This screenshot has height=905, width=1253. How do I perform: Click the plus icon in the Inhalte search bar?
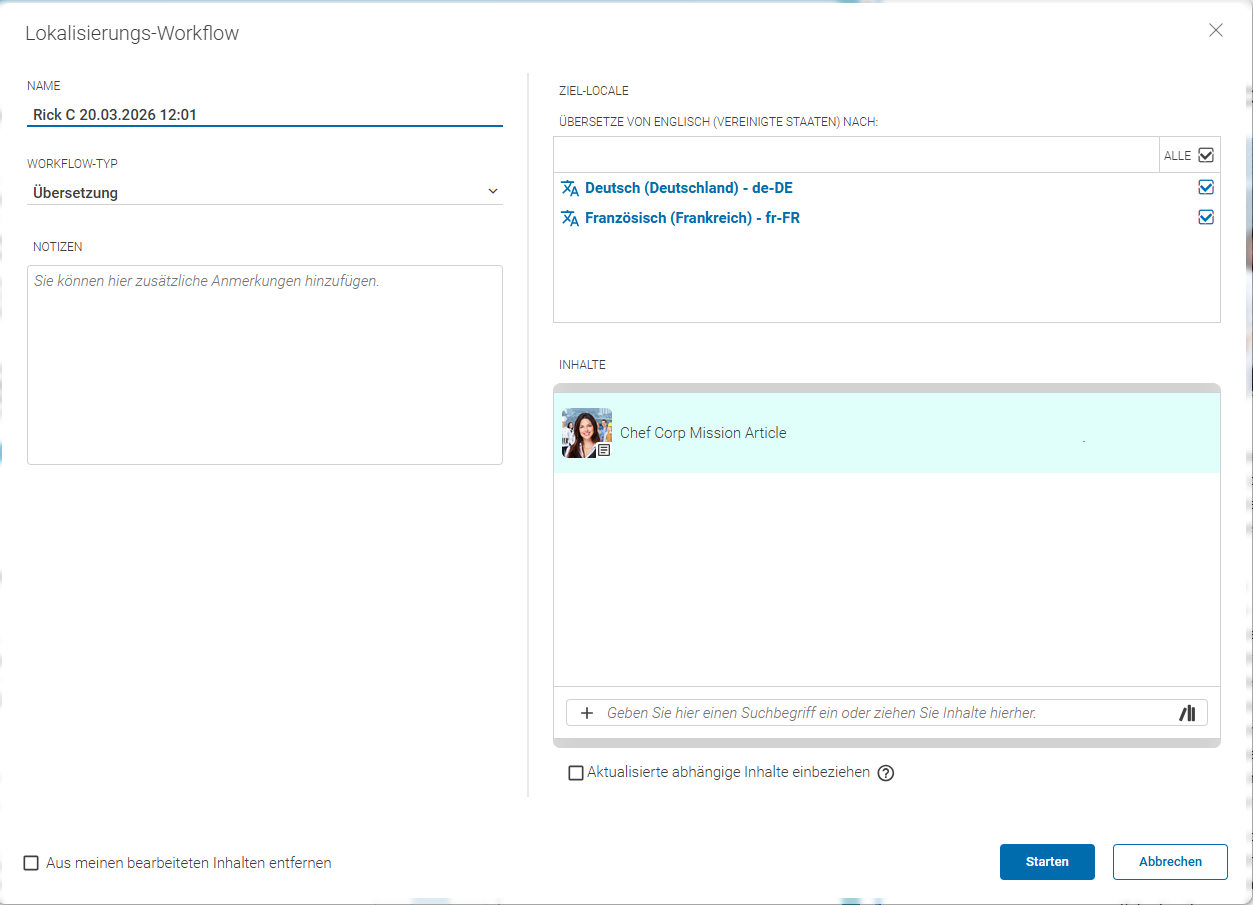click(x=587, y=713)
